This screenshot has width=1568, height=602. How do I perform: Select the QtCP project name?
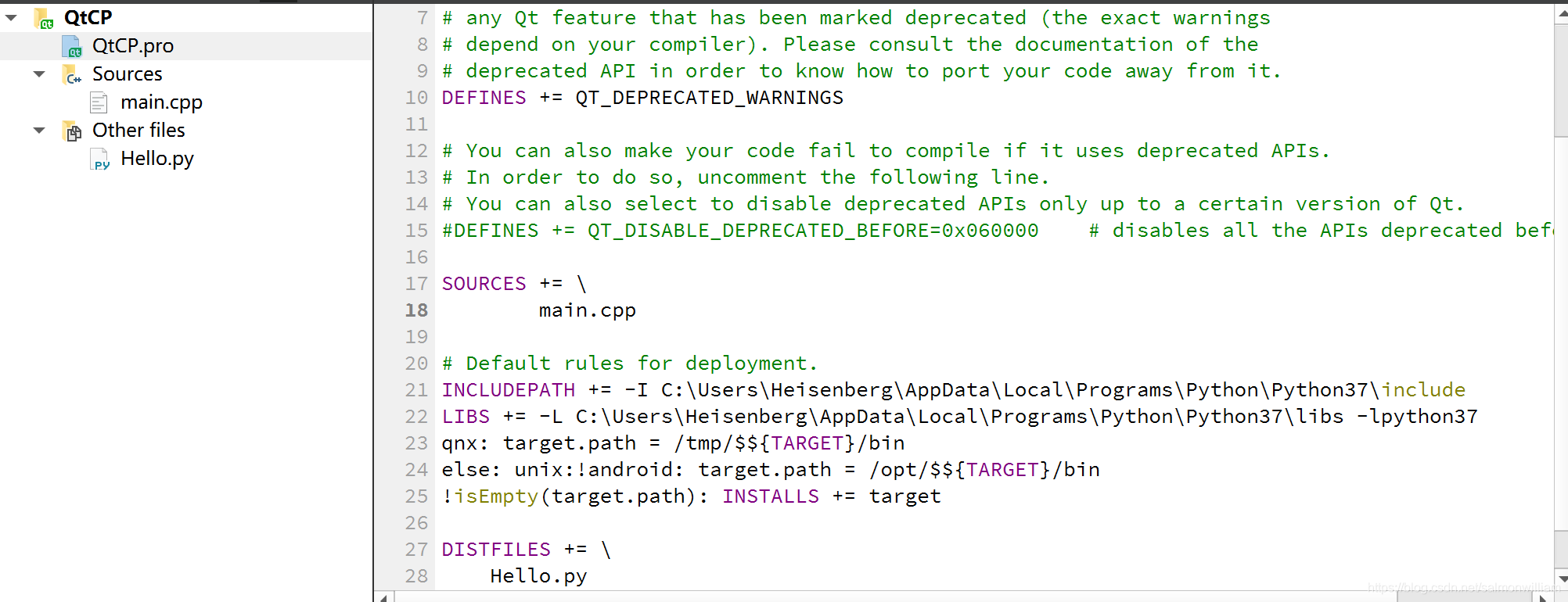88,17
